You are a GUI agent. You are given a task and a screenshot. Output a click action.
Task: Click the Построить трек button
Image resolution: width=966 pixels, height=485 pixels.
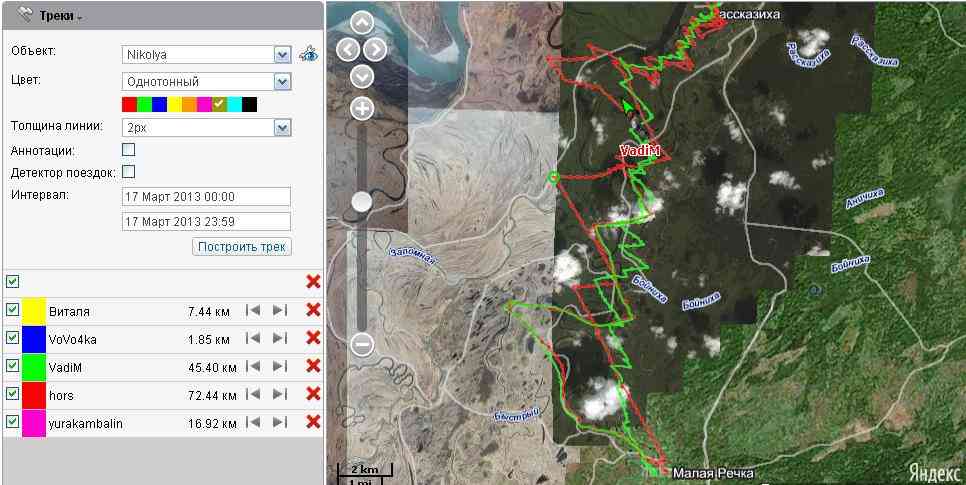[x=242, y=246]
